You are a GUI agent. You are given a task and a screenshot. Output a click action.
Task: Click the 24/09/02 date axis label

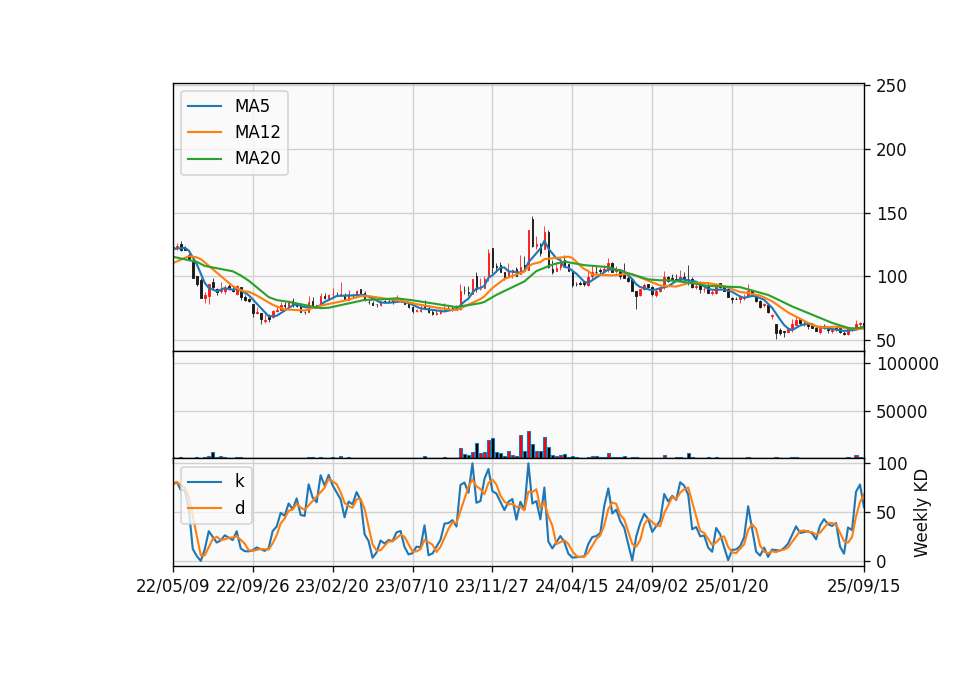(651, 586)
